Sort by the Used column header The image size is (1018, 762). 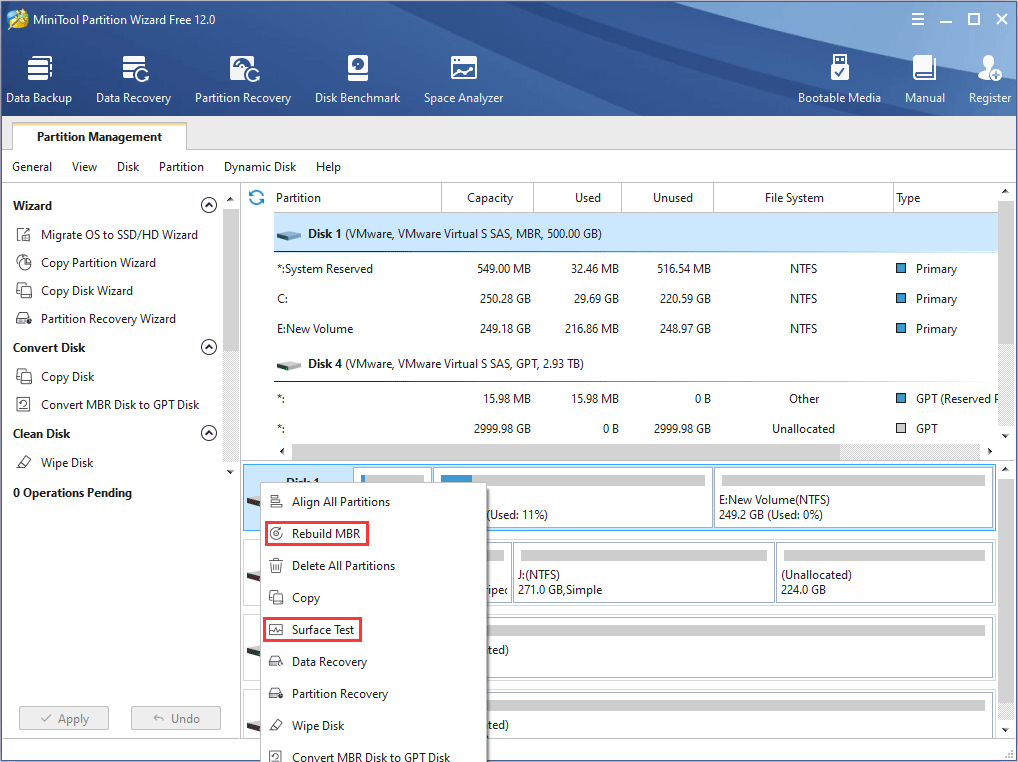pos(577,197)
